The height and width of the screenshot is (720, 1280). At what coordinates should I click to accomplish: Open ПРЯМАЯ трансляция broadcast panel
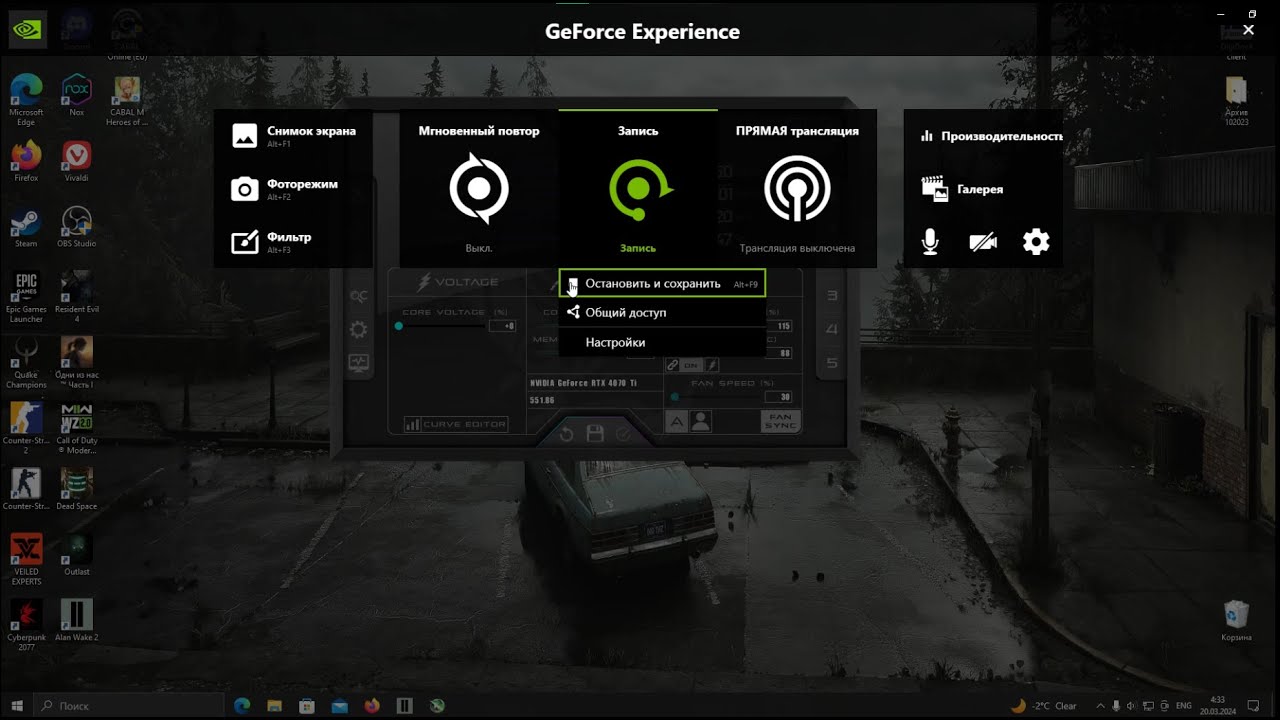[x=797, y=188]
